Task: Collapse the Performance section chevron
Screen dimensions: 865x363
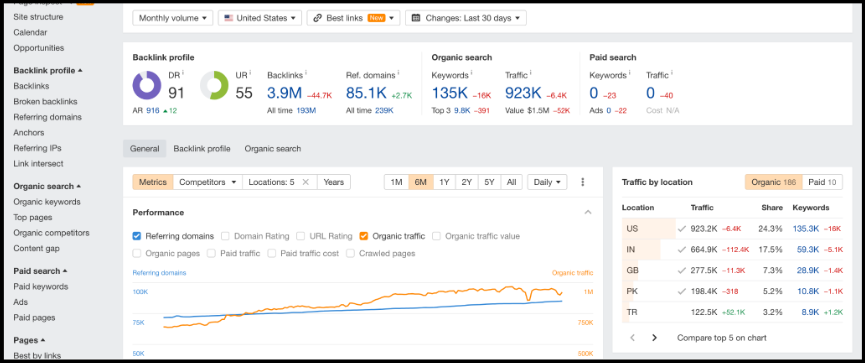Action: click(x=588, y=212)
